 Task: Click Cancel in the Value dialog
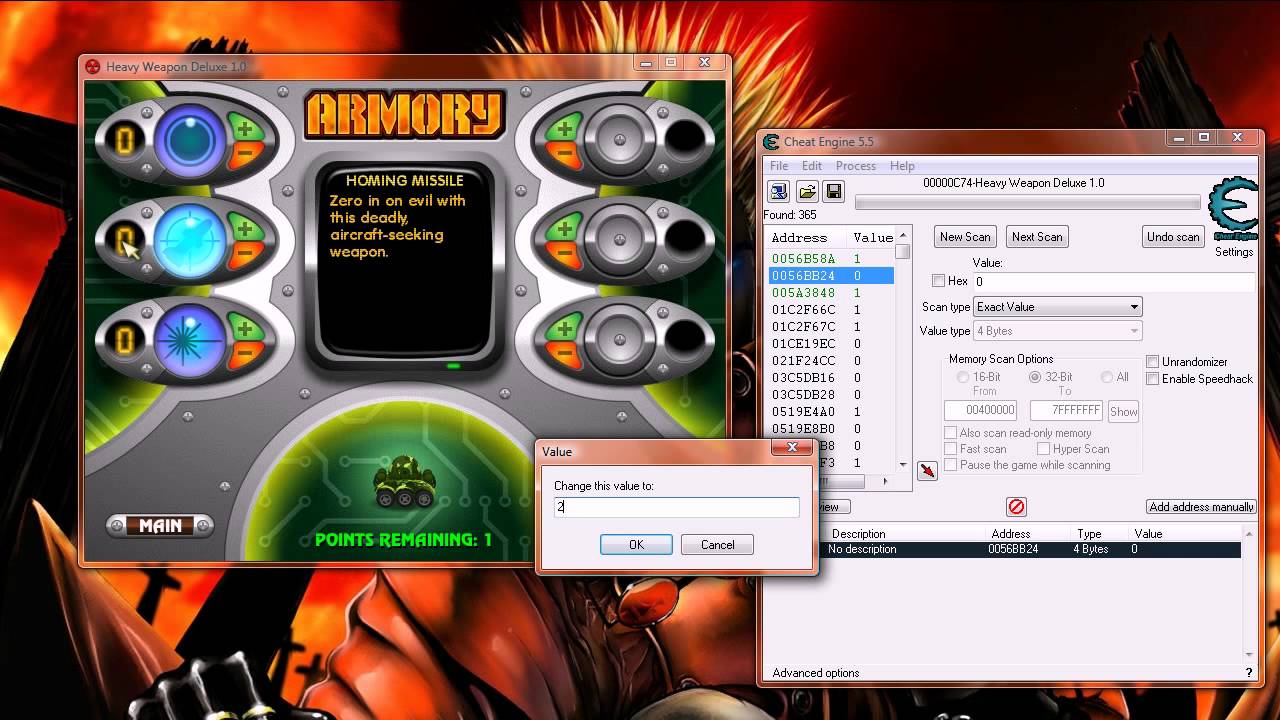click(x=717, y=545)
